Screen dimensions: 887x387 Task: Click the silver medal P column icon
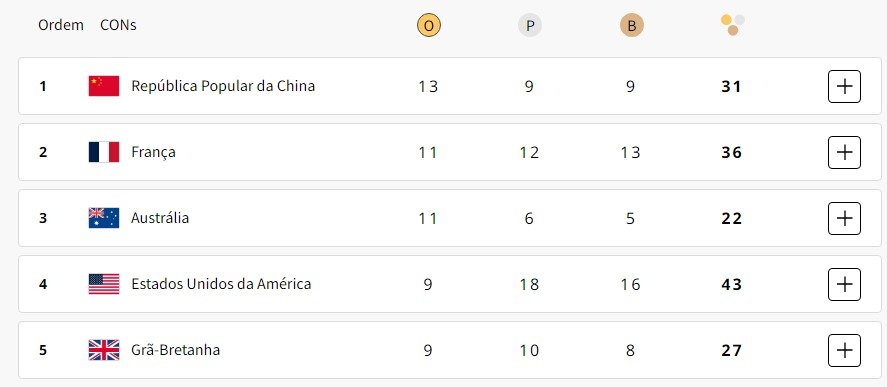coord(529,25)
